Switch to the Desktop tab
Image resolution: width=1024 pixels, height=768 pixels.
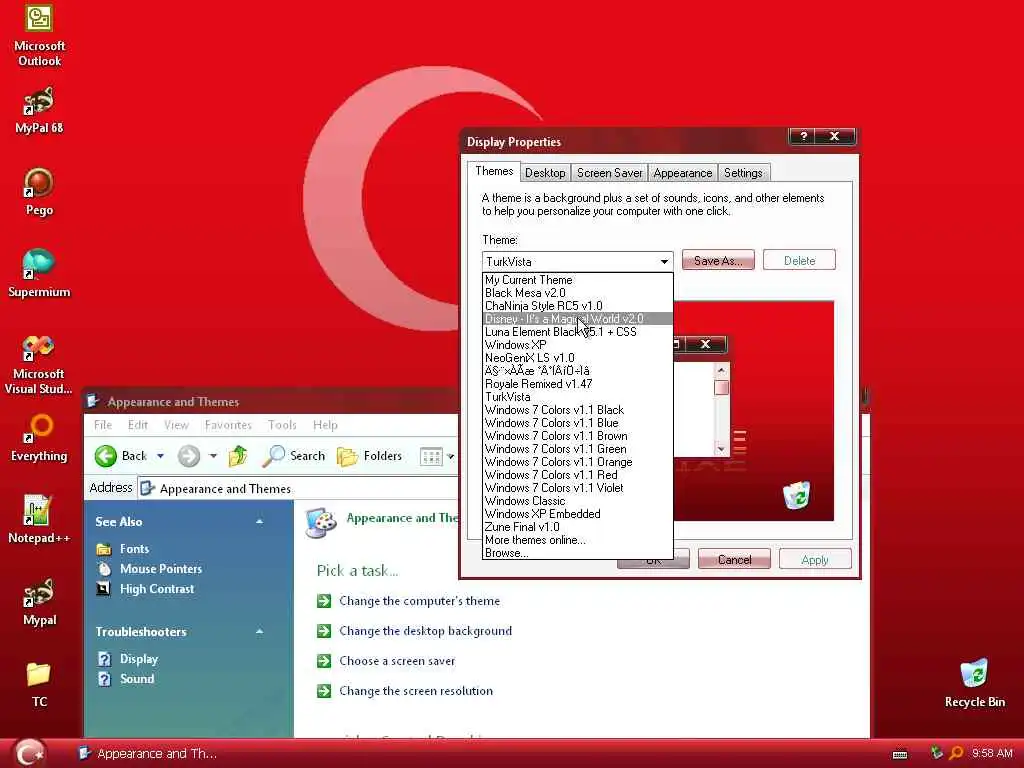click(x=545, y=173)
